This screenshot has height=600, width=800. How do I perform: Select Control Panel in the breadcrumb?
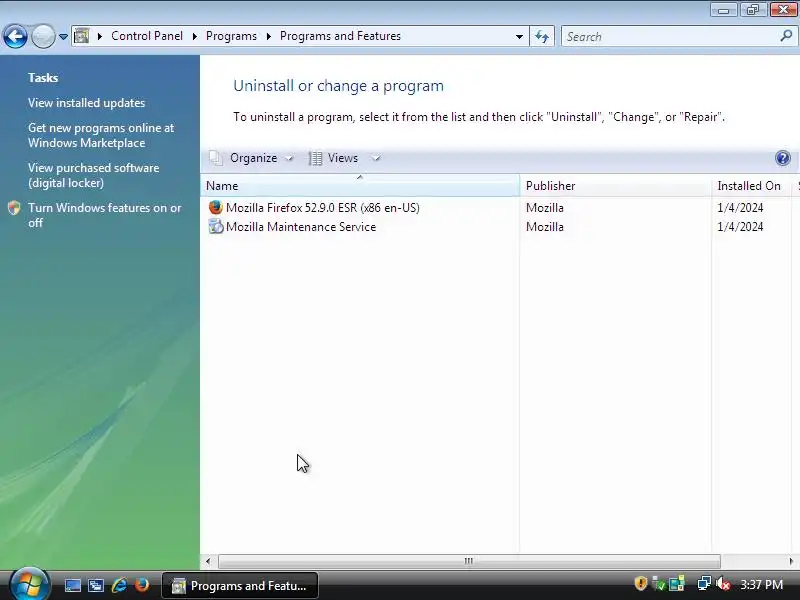pyautogui.click(x=147, y=36)
